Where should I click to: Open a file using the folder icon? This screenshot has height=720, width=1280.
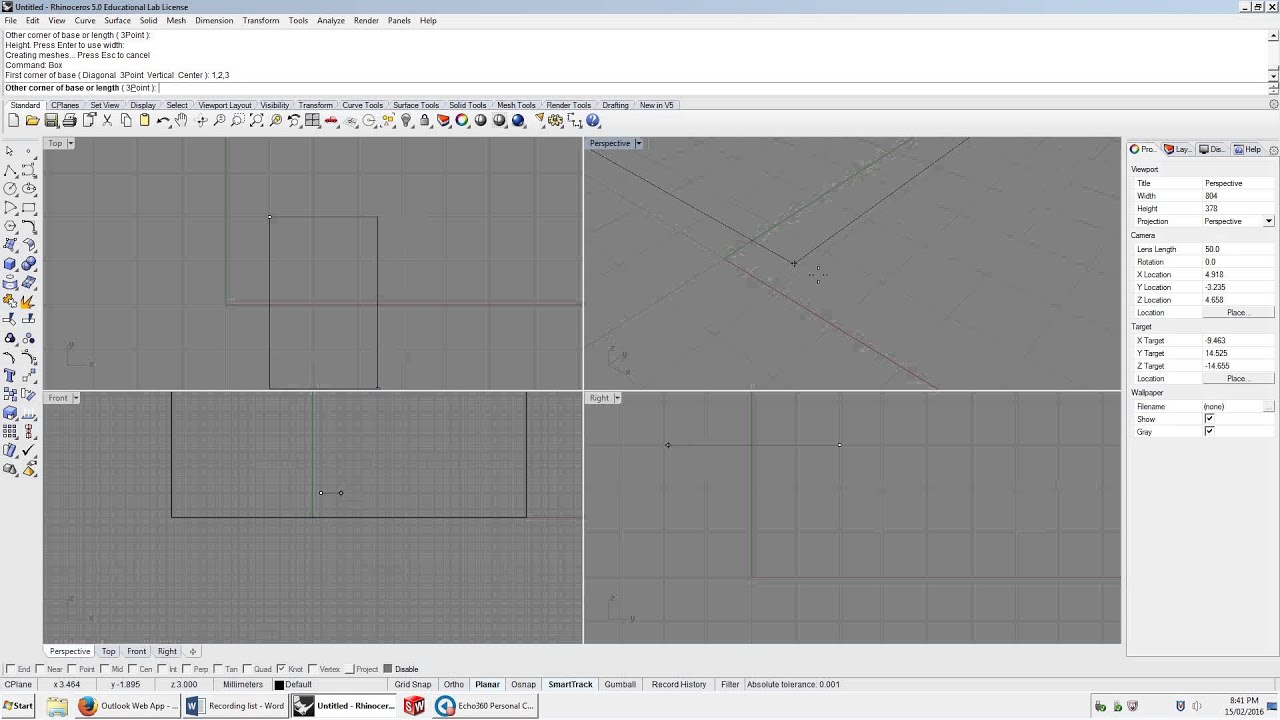pyautogui.click(x=32, y=121)
